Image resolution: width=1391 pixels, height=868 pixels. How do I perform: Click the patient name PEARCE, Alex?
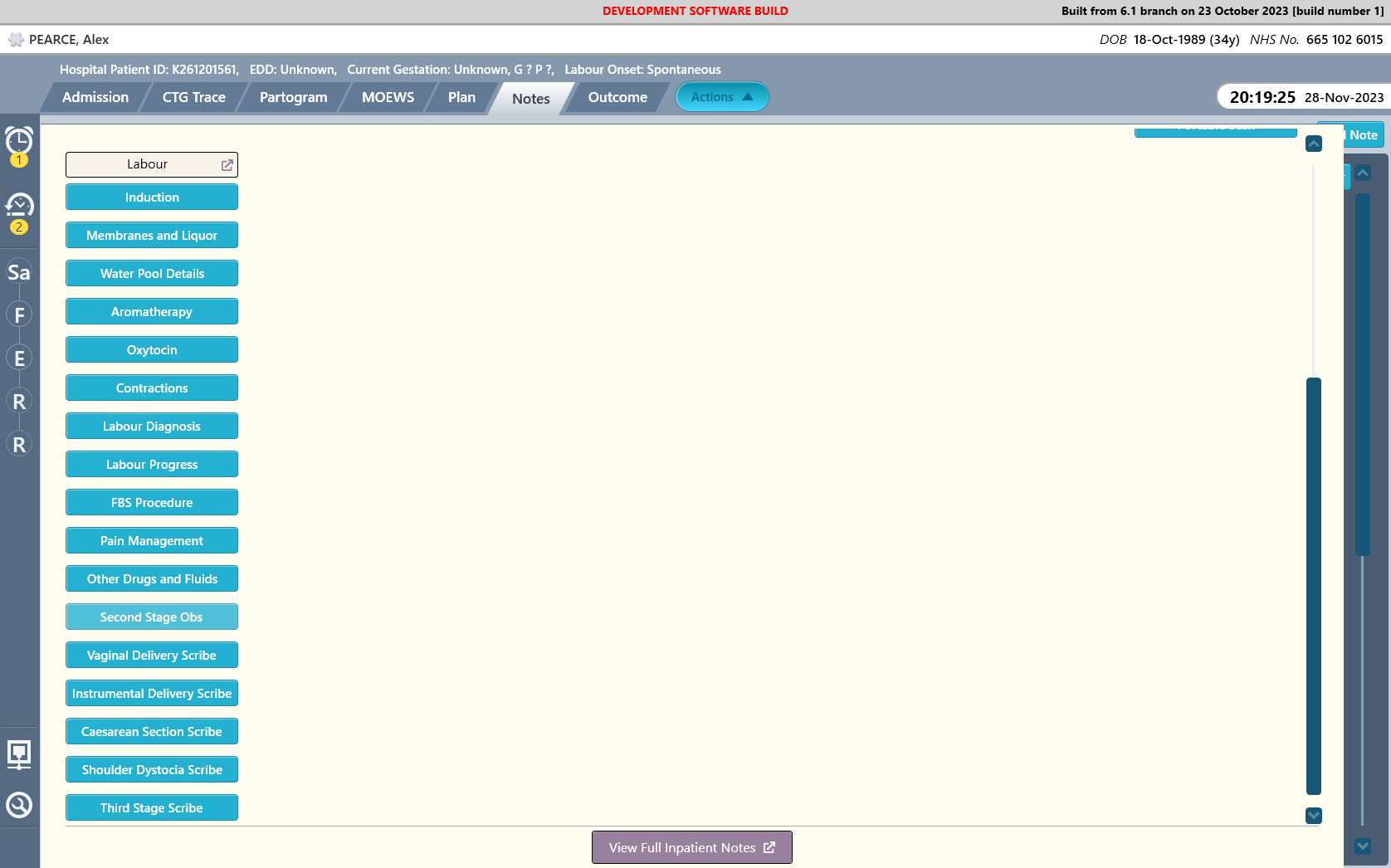(69, 40)
